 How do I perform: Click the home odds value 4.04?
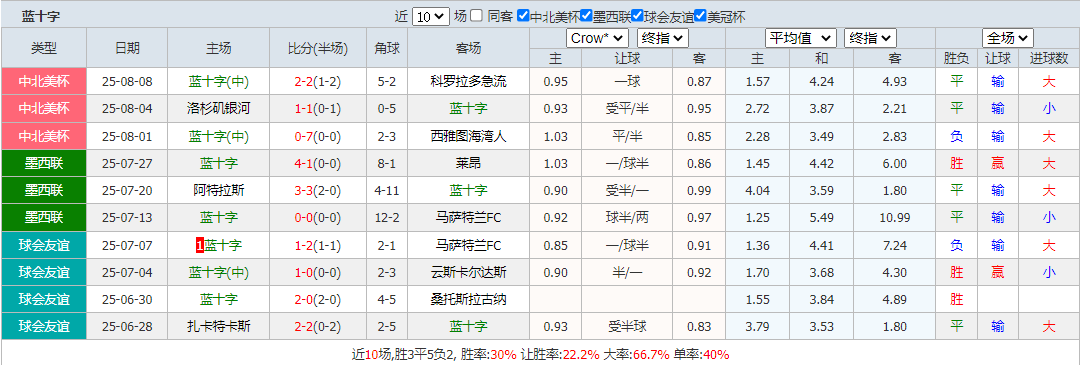(758, 190)
